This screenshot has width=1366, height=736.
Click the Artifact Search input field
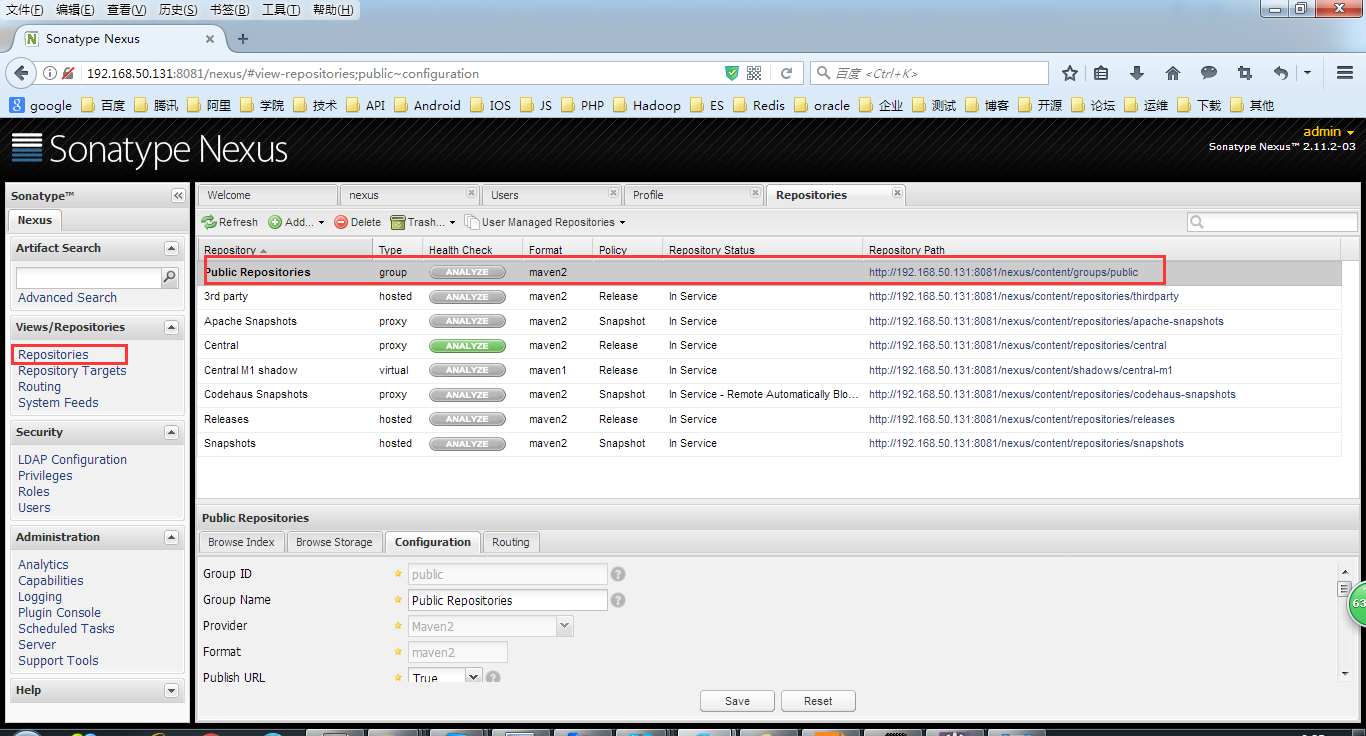click(x=89, y=278)
